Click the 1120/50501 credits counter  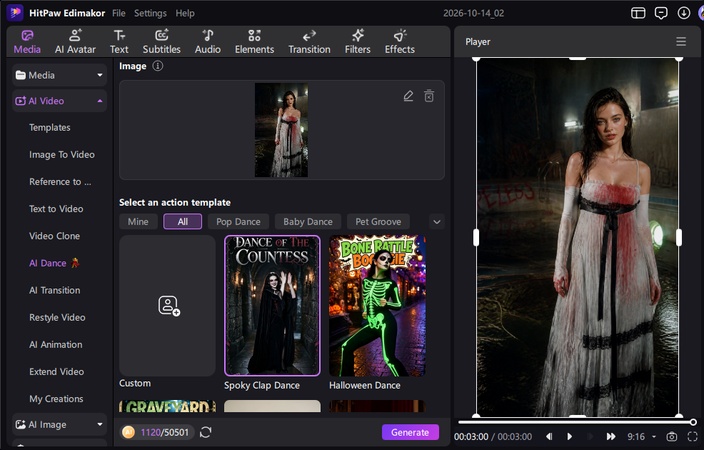pos(165,432)
